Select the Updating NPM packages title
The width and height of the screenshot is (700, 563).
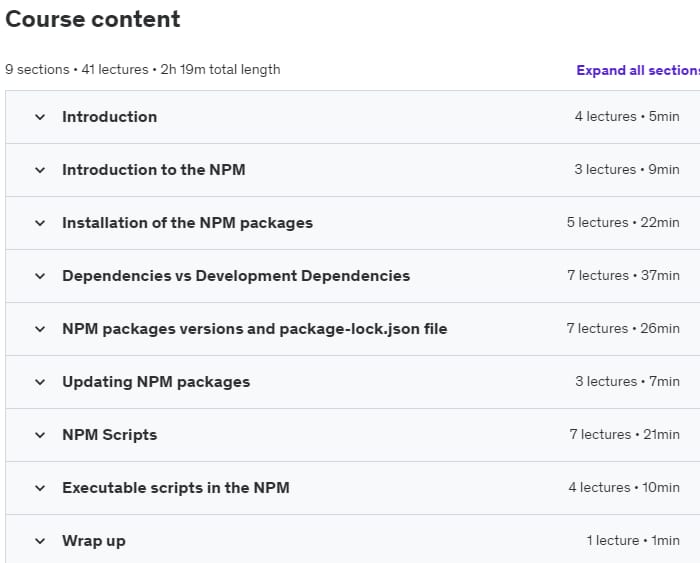156,382
